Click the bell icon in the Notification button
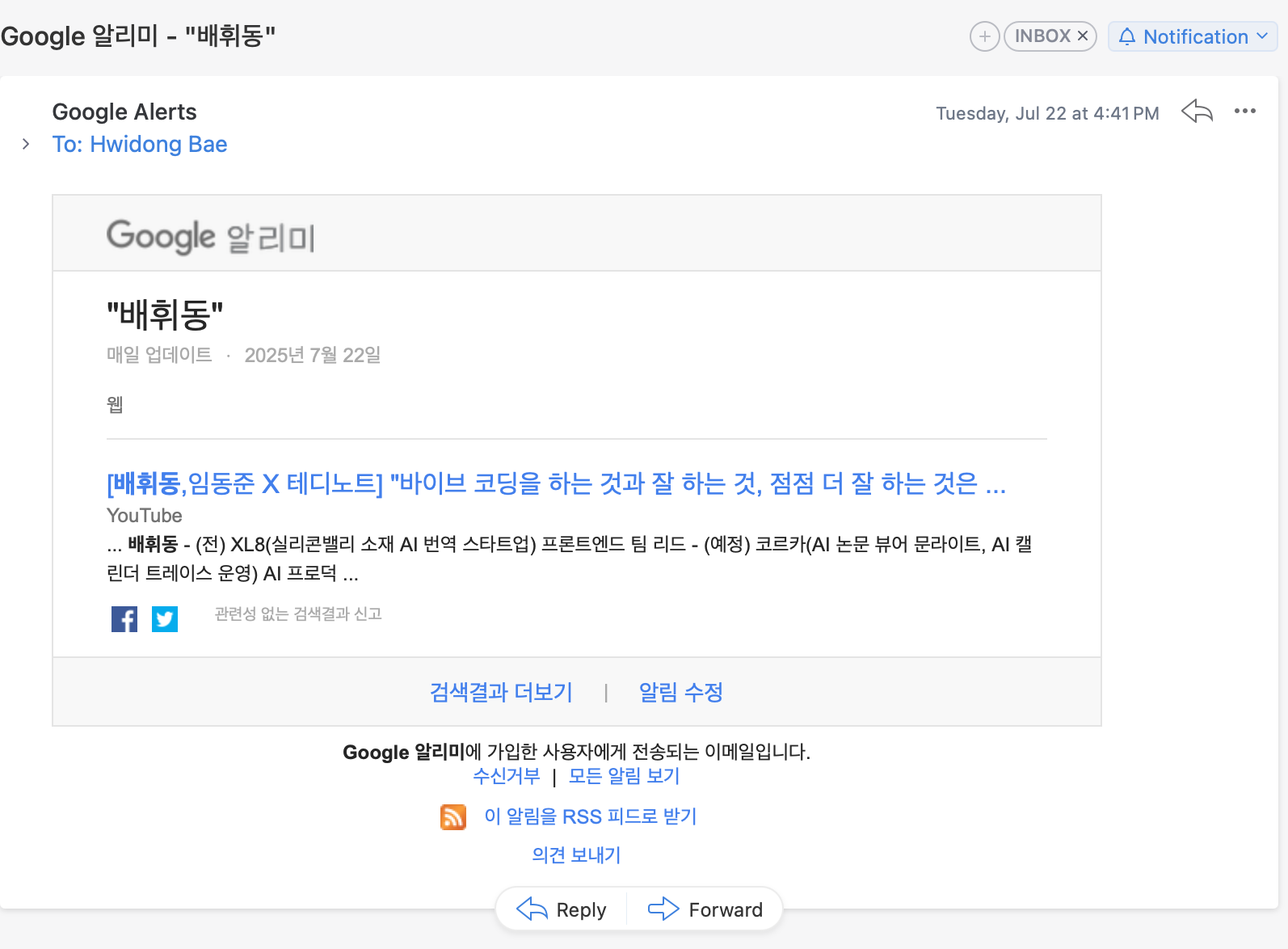 (x=1127, y=36)
